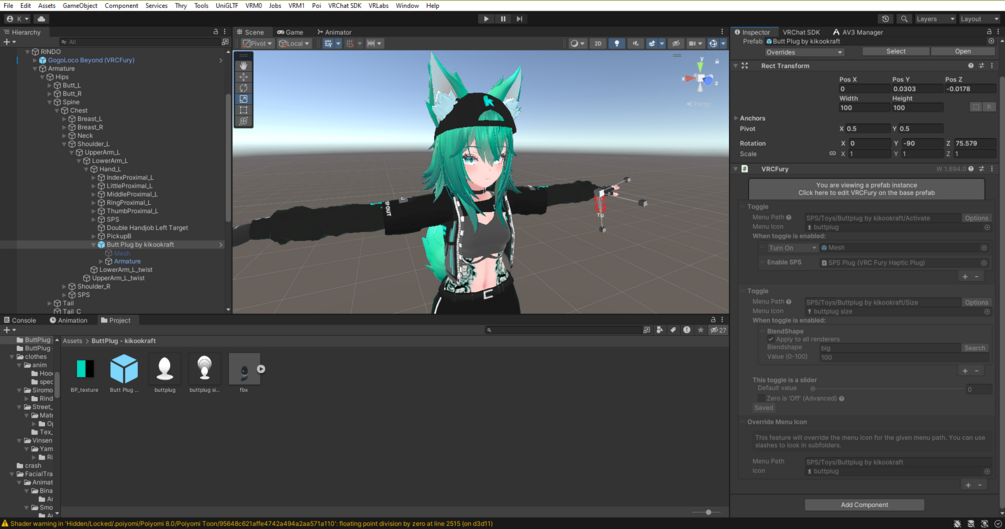Open the BP_texture asset thumbnail
1005x529 pixels.
click(85, 369)
